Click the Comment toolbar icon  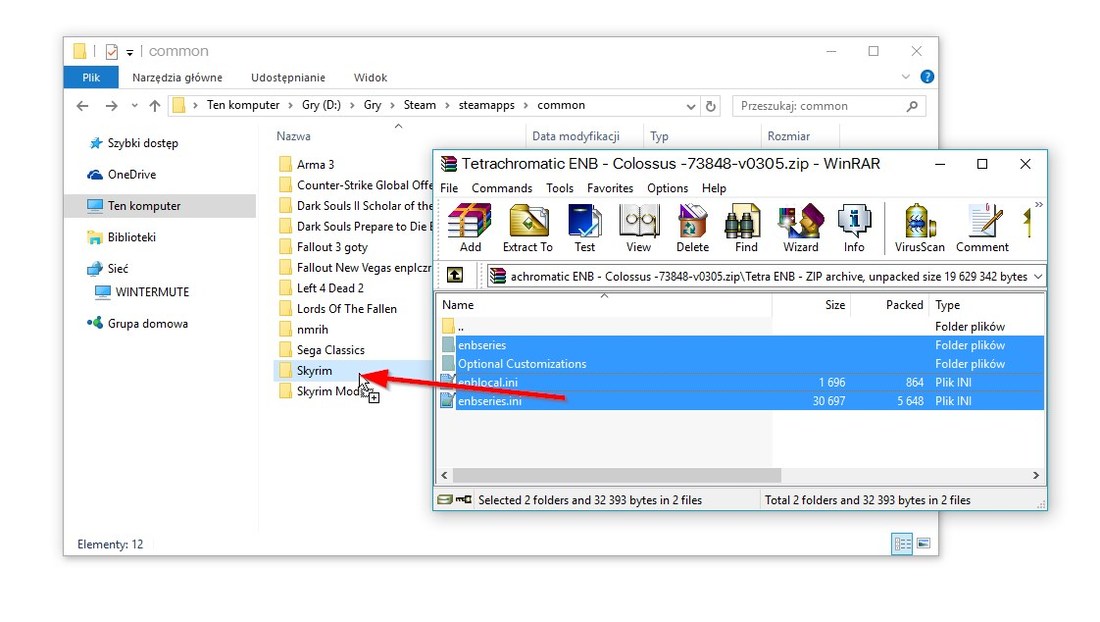pyautogui.click(x=982, y=228)
